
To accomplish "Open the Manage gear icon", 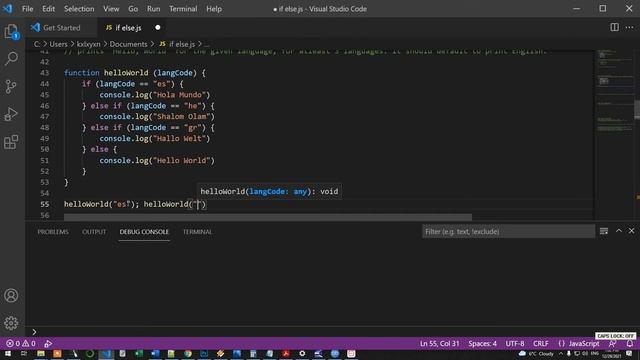I will coord(11,323).
